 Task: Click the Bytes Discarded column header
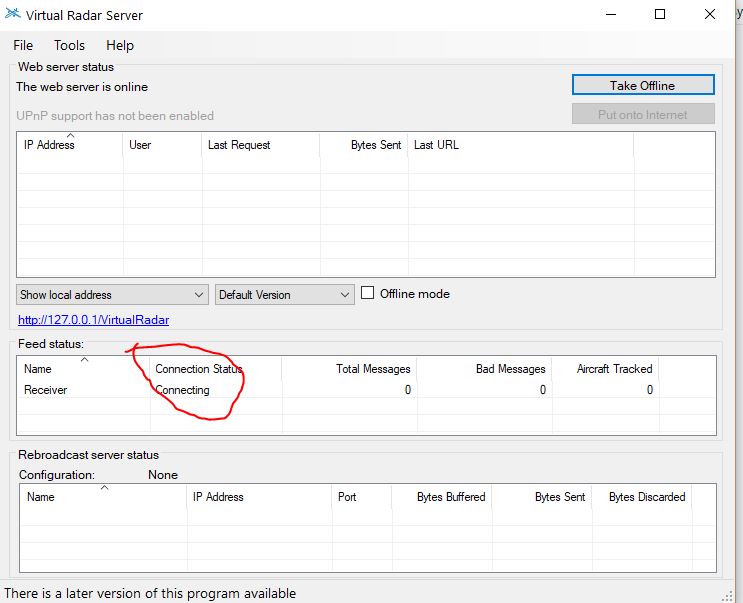tap(642, 497)
